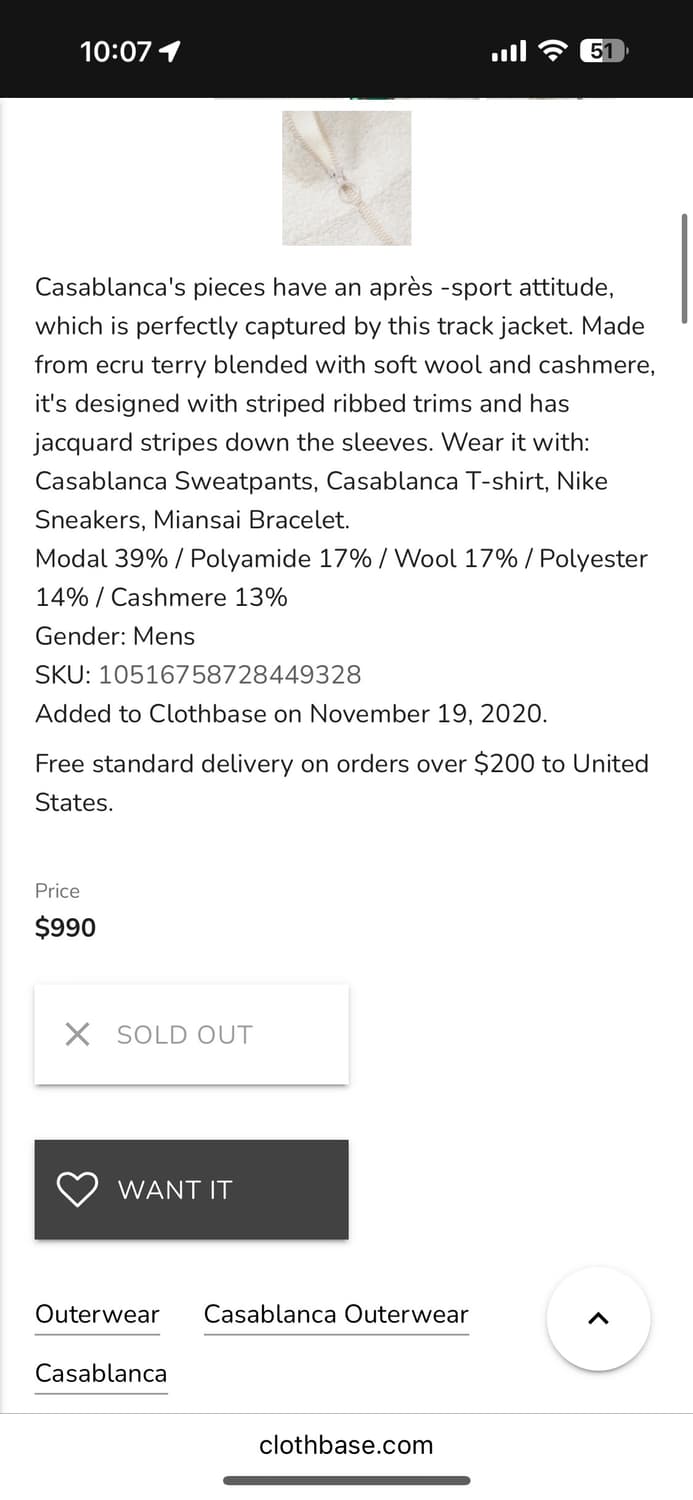Tap the 10:07 clock in status bar
The width and height of the screenshot is (693, 1500).
115,51
